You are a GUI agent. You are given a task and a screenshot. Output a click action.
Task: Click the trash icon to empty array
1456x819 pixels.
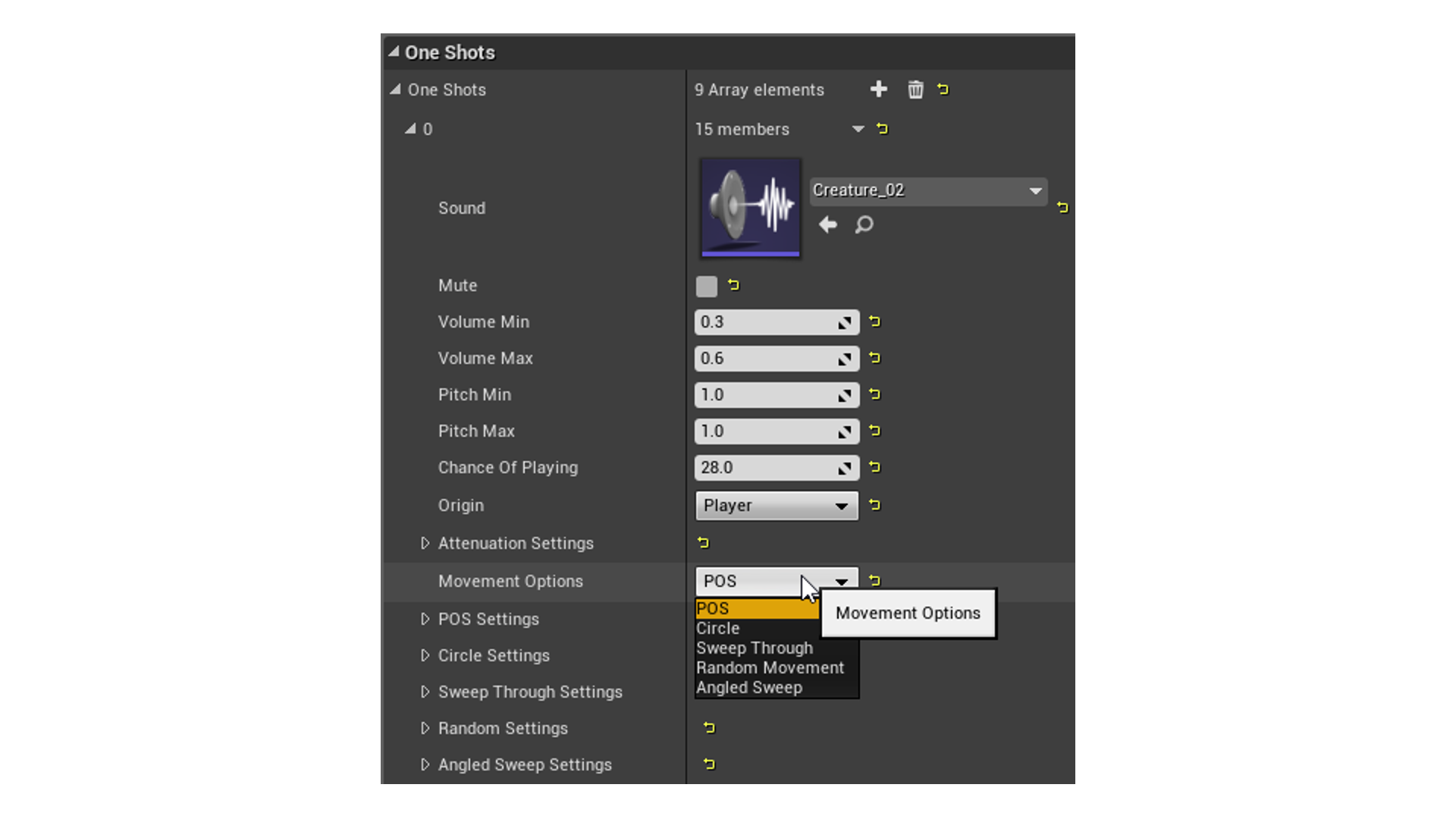point(915,89)
